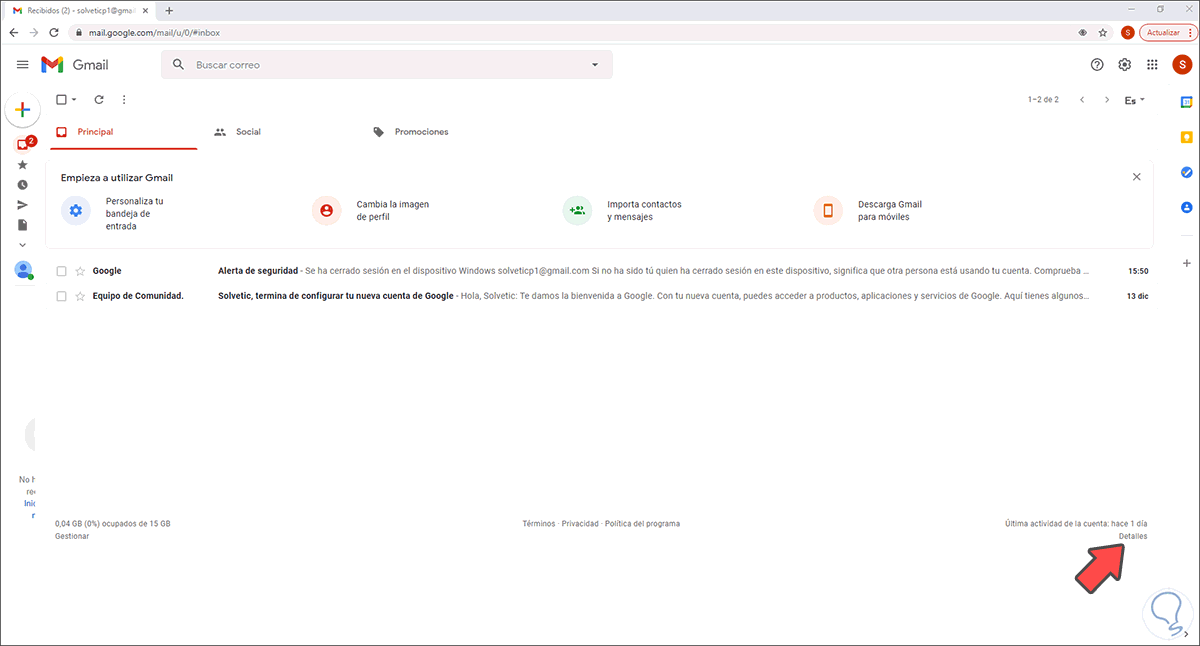Star the Equipo de Comunidad email

coord(80,296)
